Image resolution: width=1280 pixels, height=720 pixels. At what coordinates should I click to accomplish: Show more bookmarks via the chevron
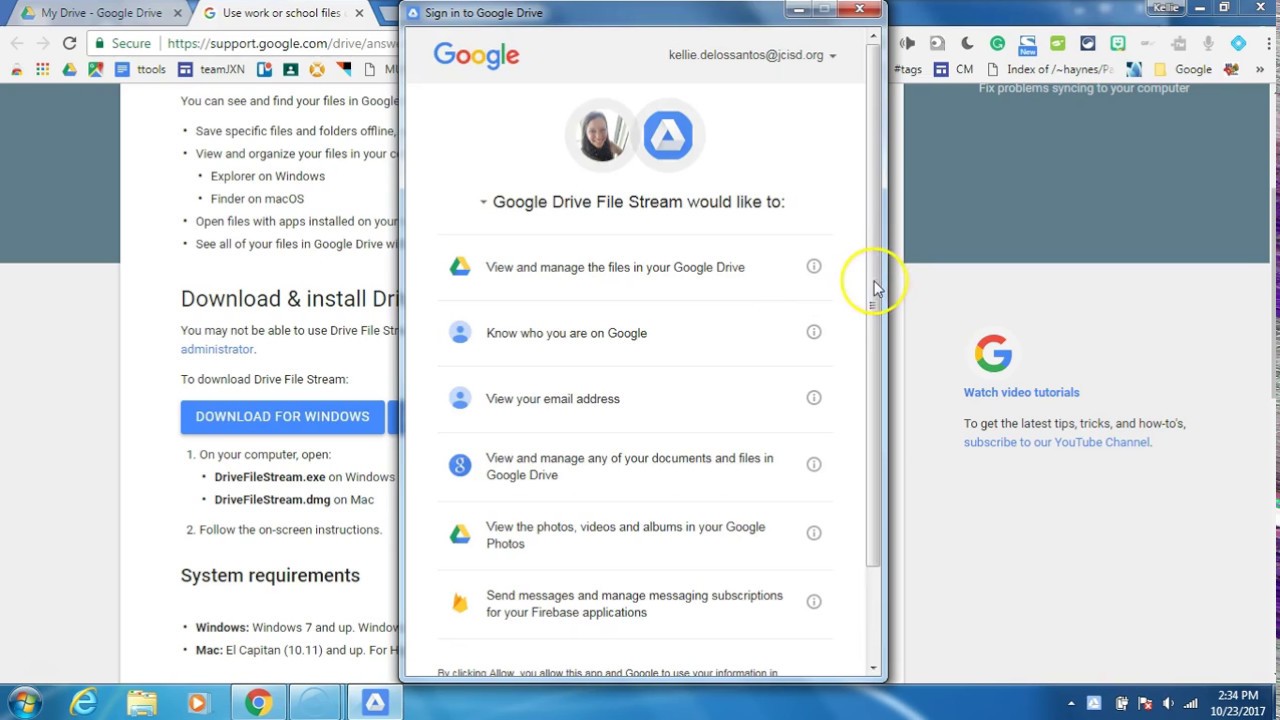point(1260,69)
